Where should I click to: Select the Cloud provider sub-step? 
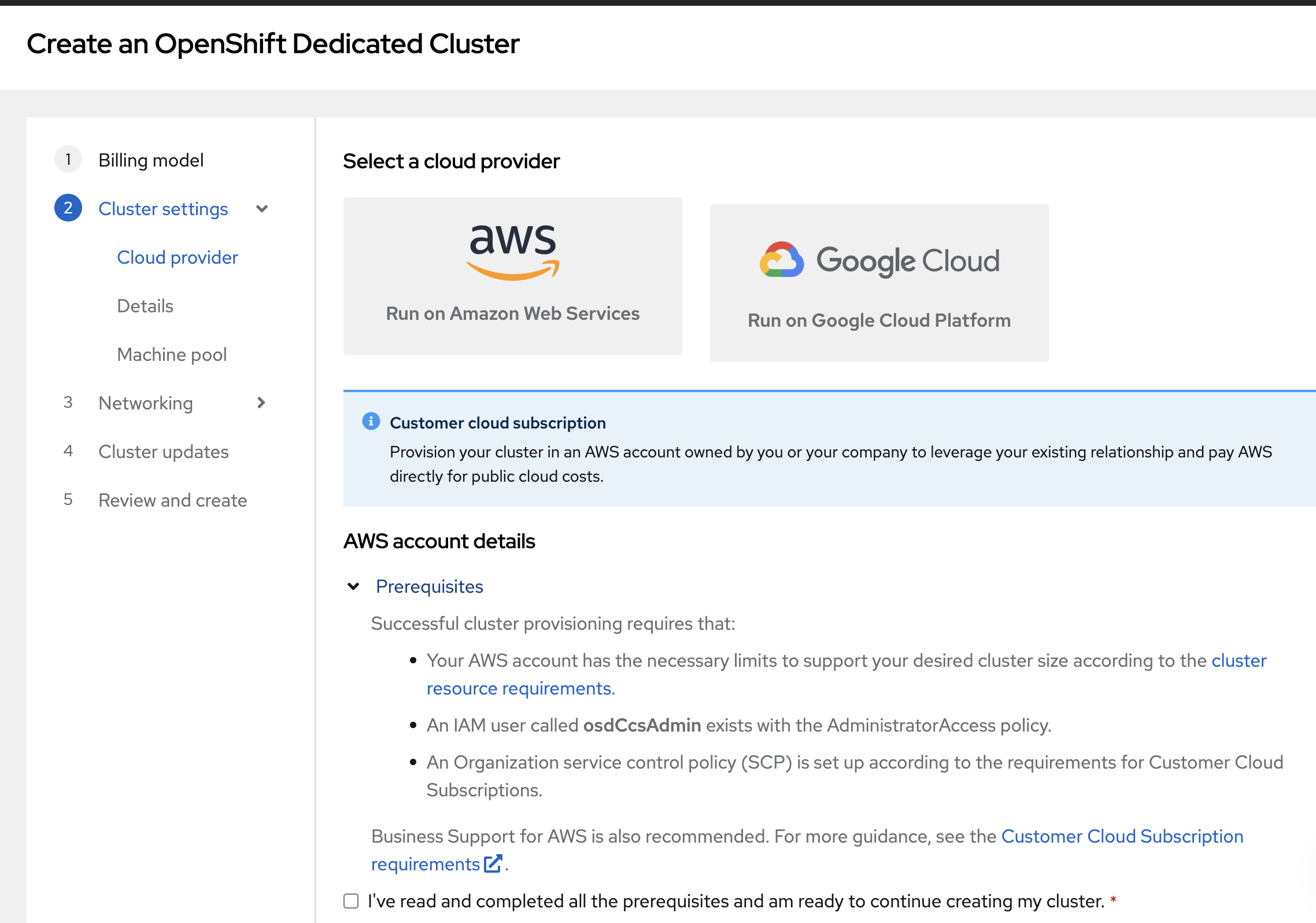pos(178,257)
